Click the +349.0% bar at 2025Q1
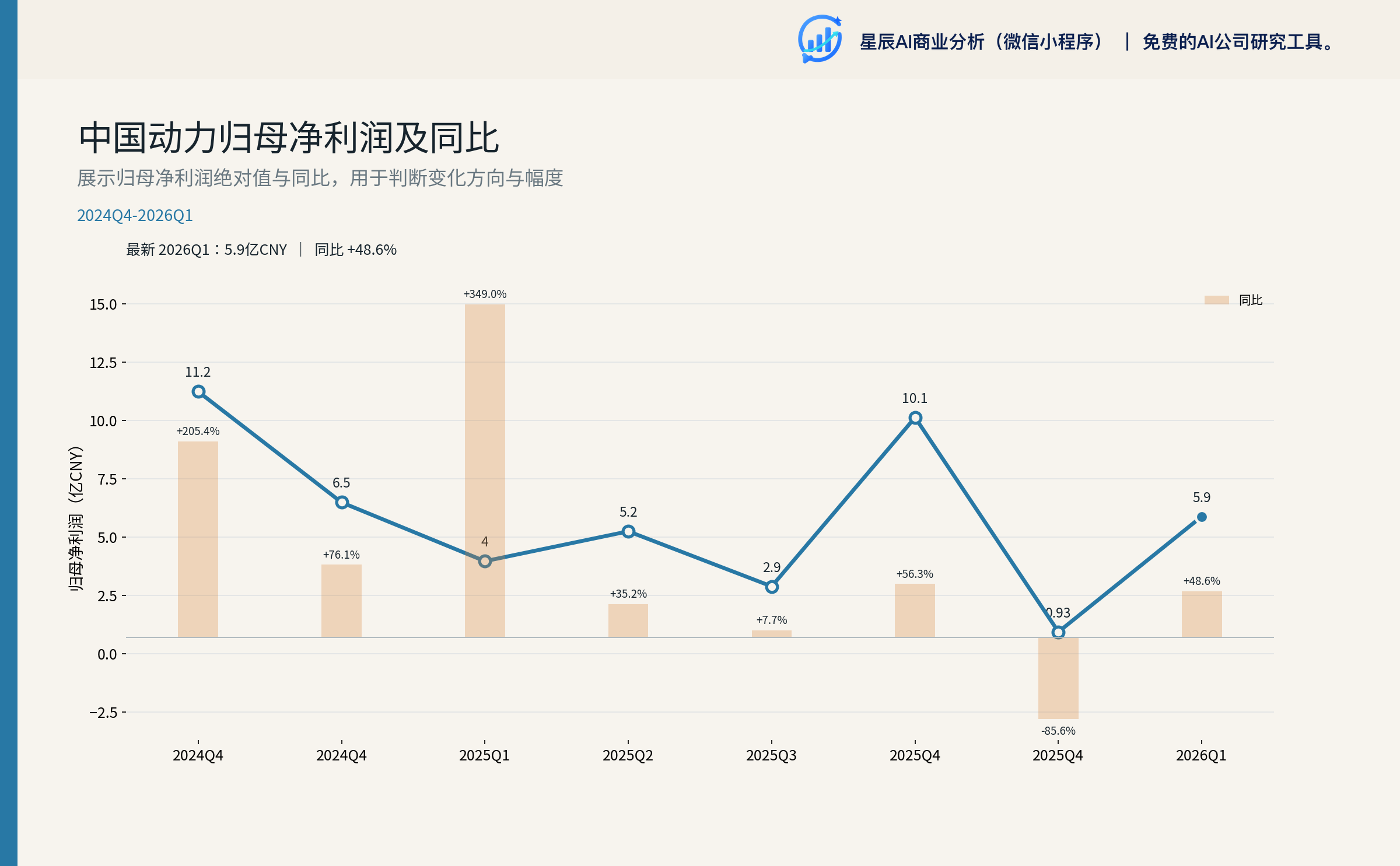The height and width of the screenshot is (866, 1400). [x=485, y=471]
